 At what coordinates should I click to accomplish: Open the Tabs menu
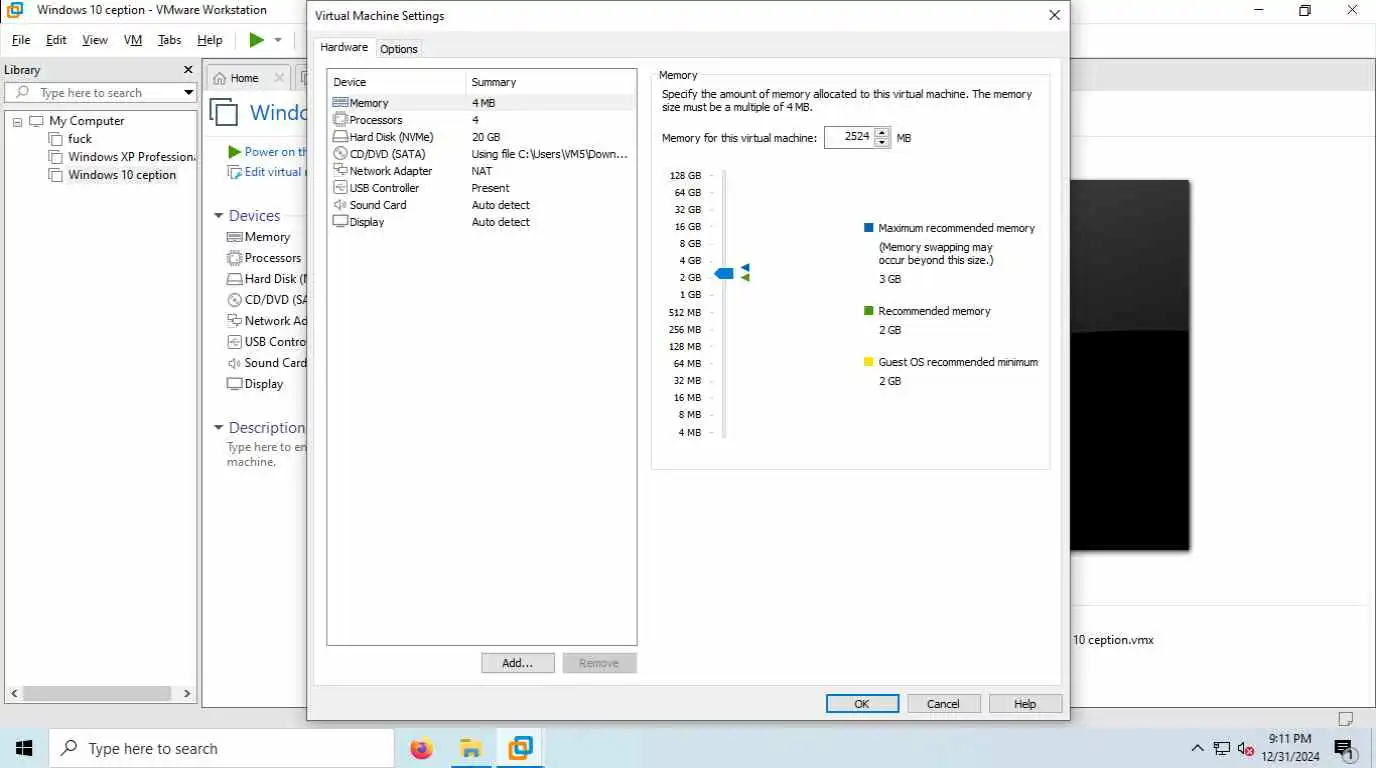[x=170, y=40]
